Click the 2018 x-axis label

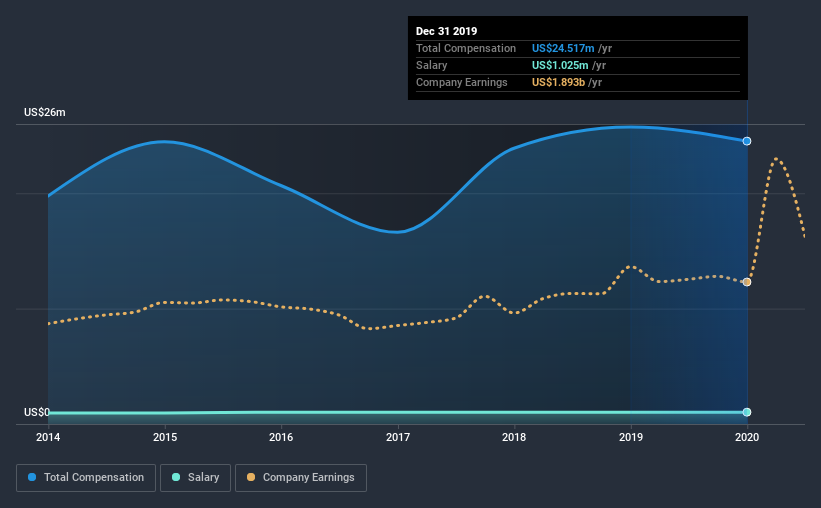(x=514, y=437)
